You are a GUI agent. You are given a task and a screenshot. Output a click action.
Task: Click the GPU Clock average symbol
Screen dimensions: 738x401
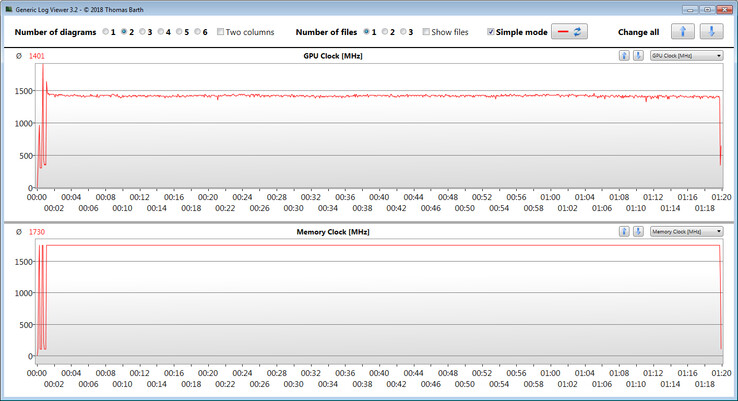(x=18, y=56)
